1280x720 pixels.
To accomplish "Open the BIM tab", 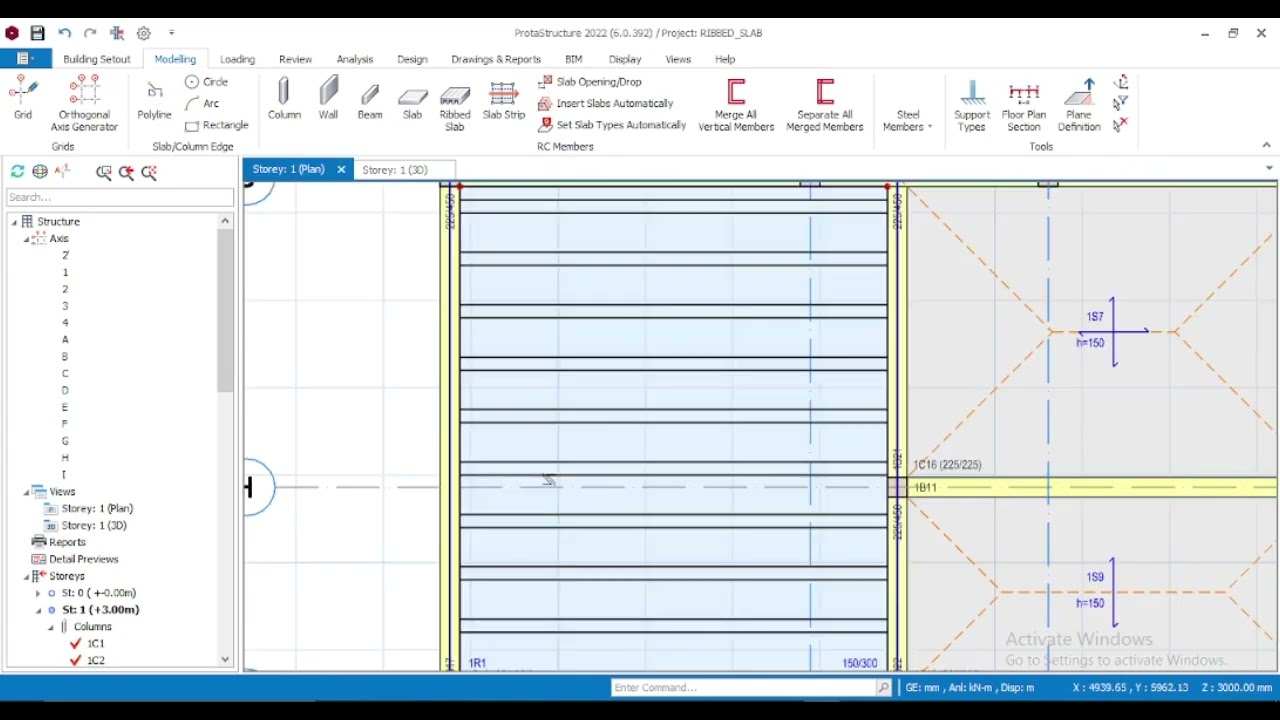I will click(573, 59).
